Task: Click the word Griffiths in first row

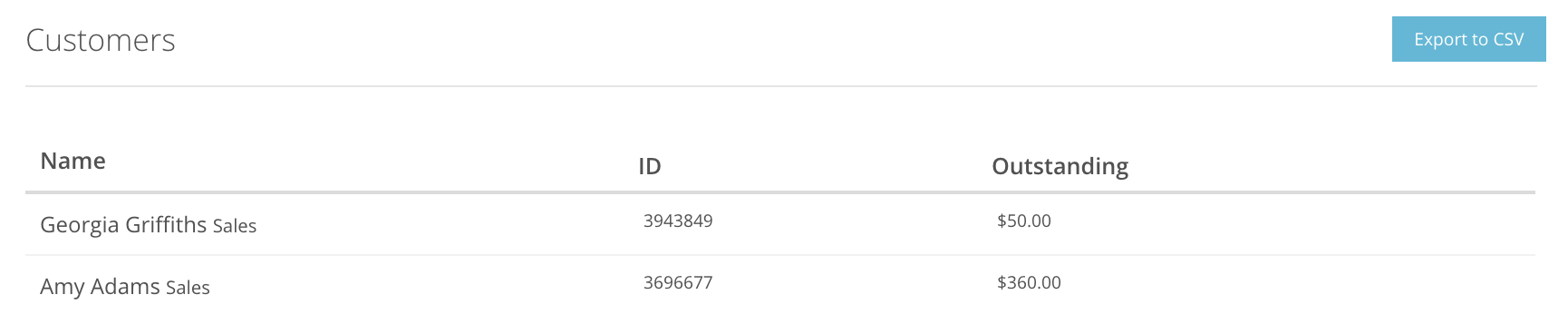Action: tap(166, 225)
